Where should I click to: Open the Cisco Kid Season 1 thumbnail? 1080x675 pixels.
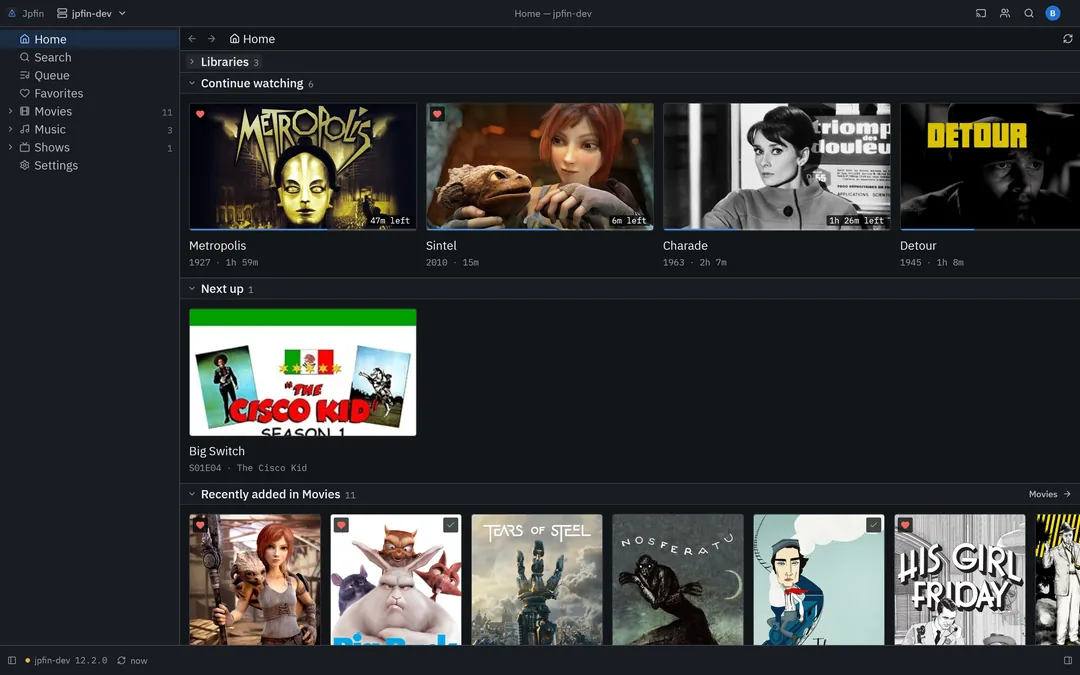[x=303, y=372]
